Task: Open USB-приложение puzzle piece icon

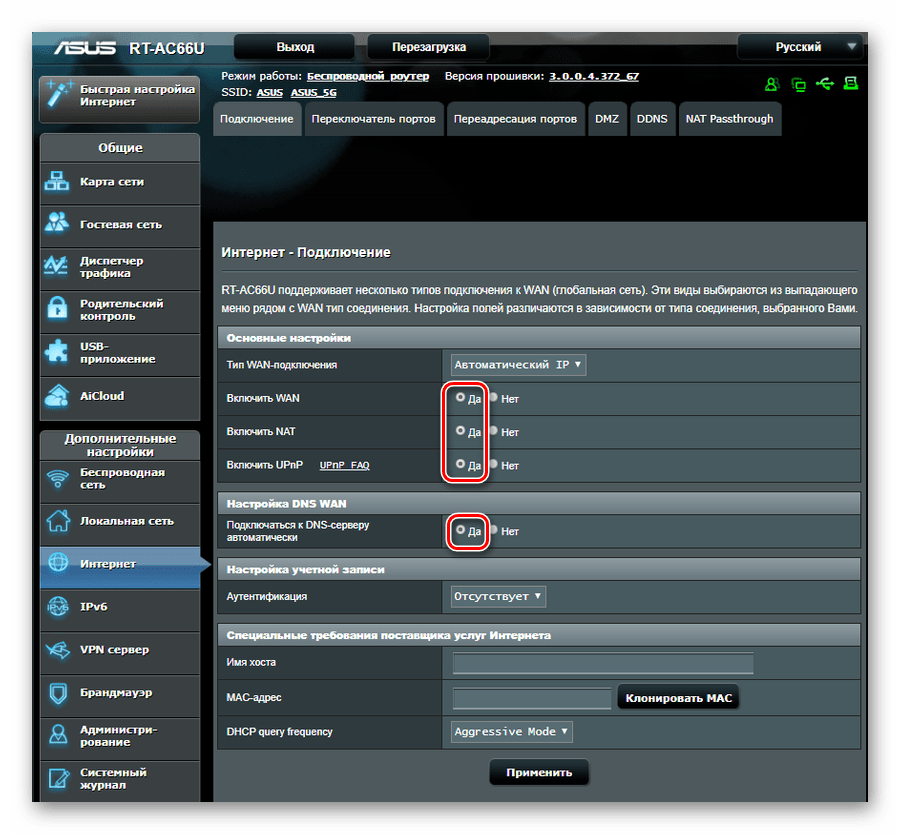Action: (57, 351)
